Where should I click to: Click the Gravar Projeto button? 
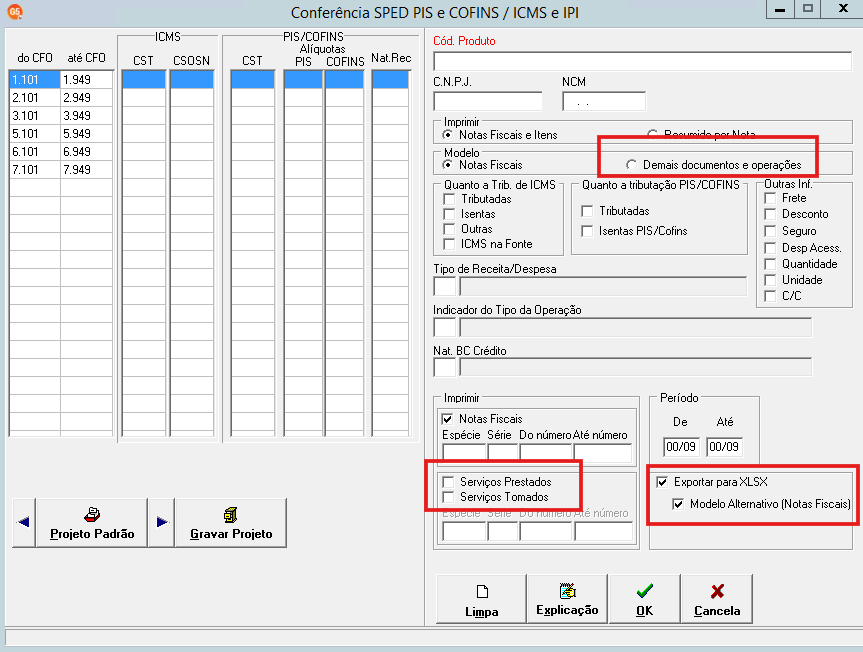point(231,522)
